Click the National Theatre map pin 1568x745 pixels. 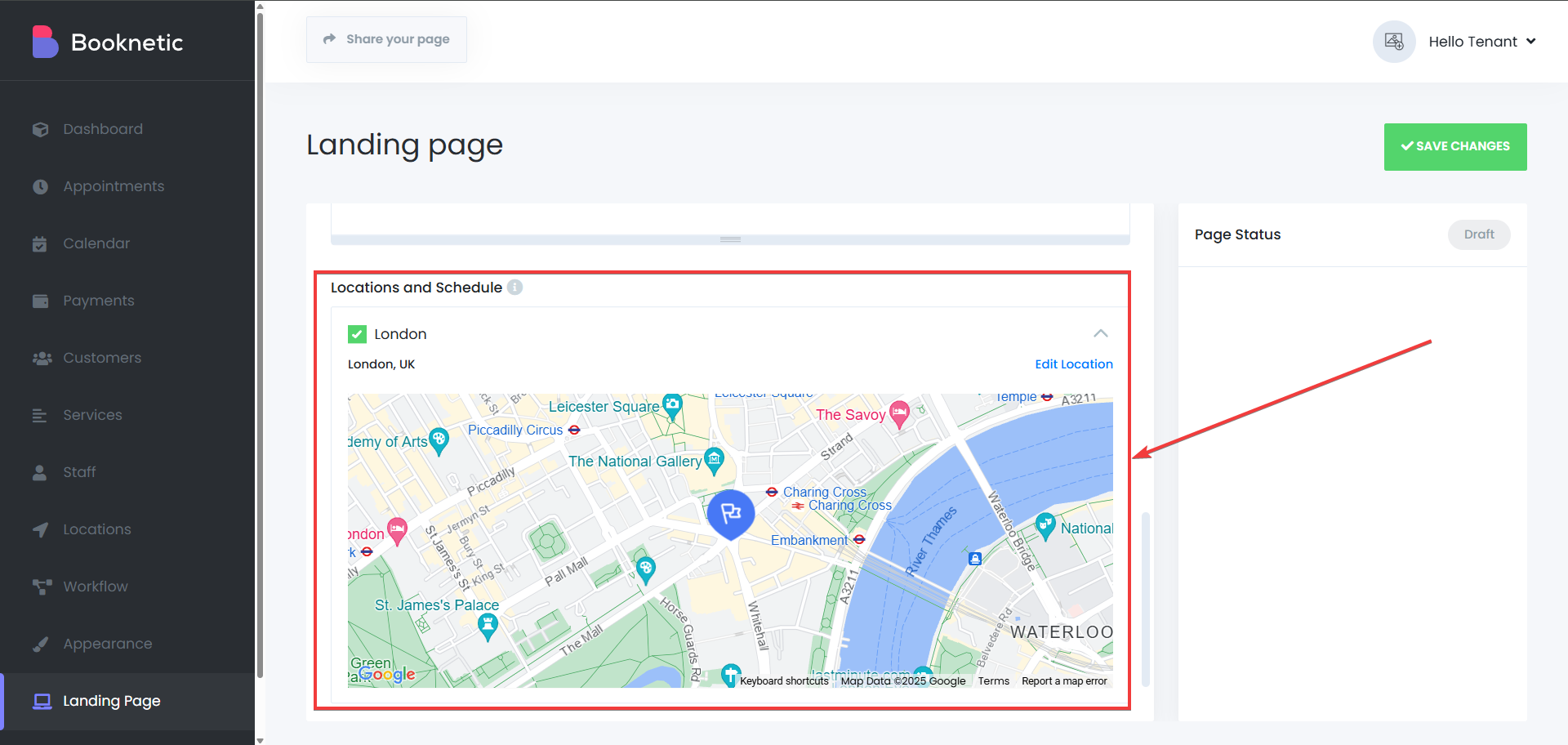point(1045,528)
